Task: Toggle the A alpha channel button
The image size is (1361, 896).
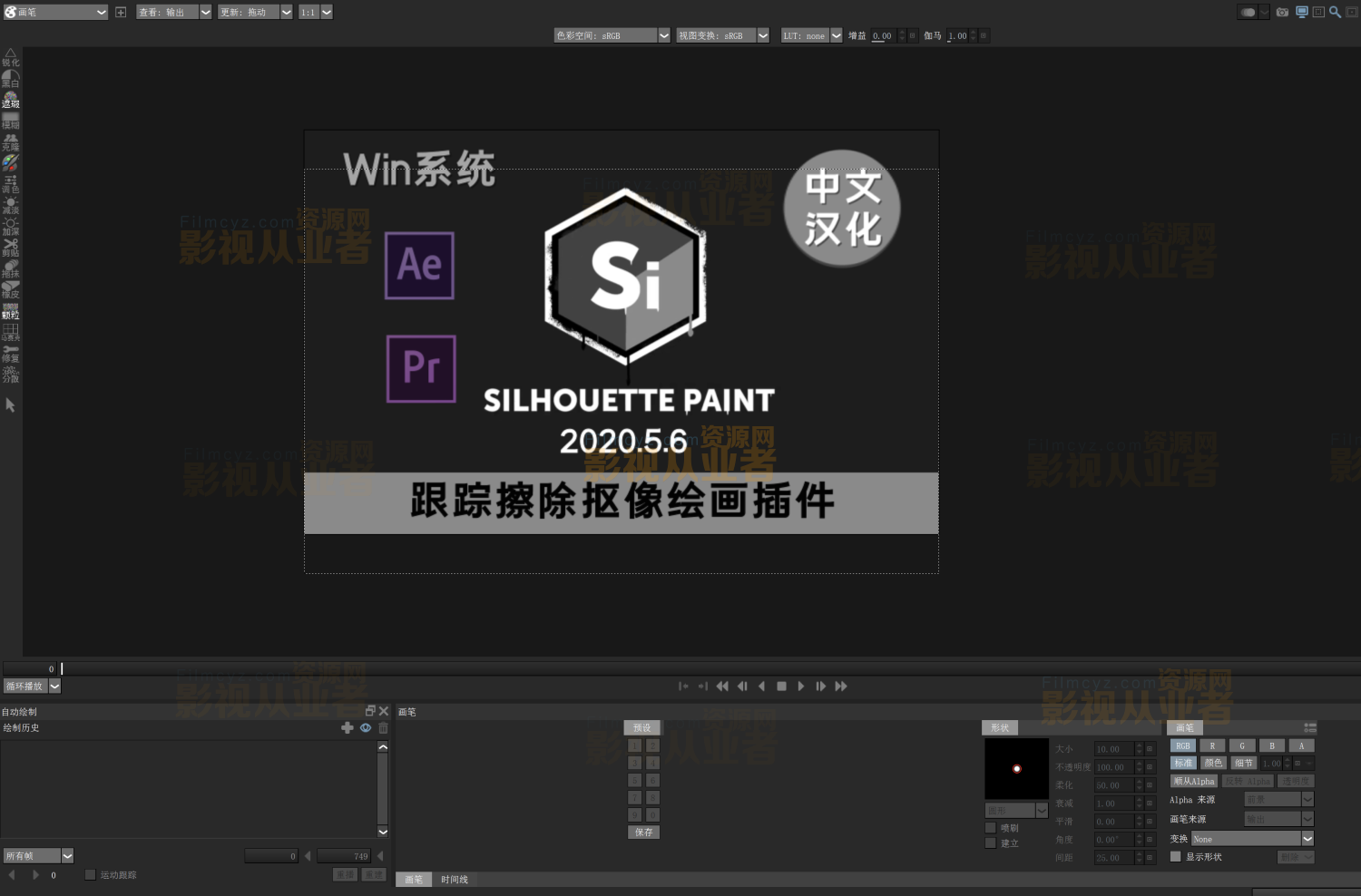Action: coord(1301,745)
